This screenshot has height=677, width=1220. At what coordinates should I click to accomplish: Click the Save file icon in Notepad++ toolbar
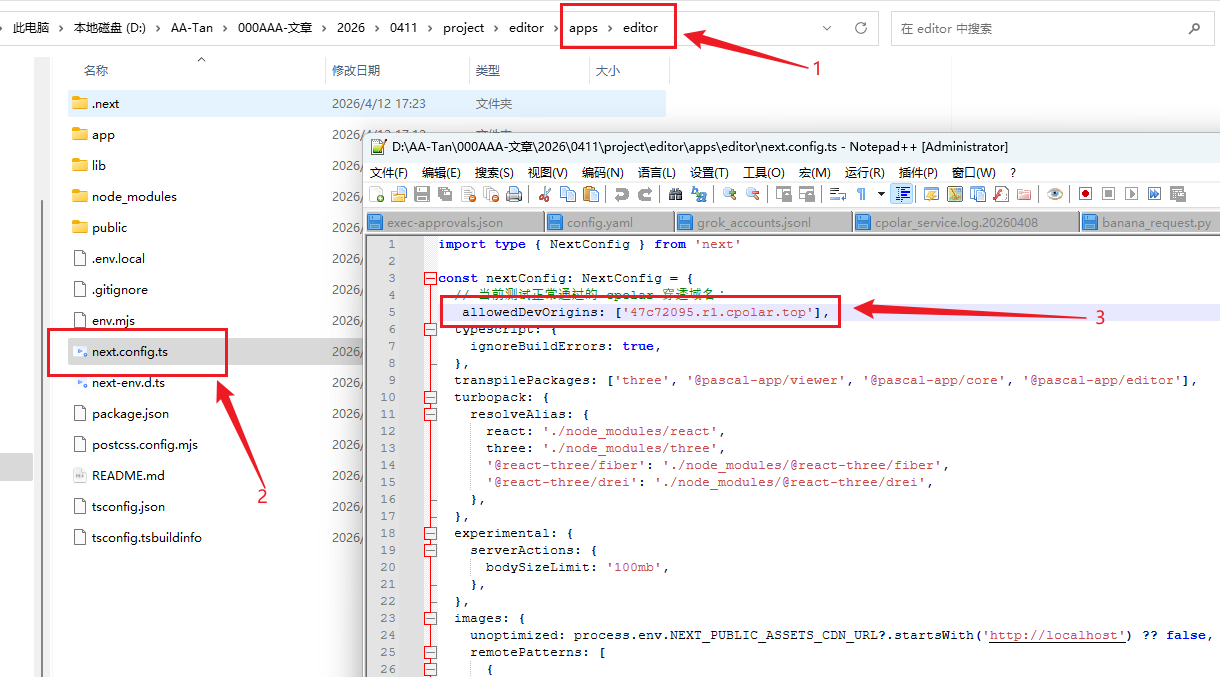(x=422, y=194)
